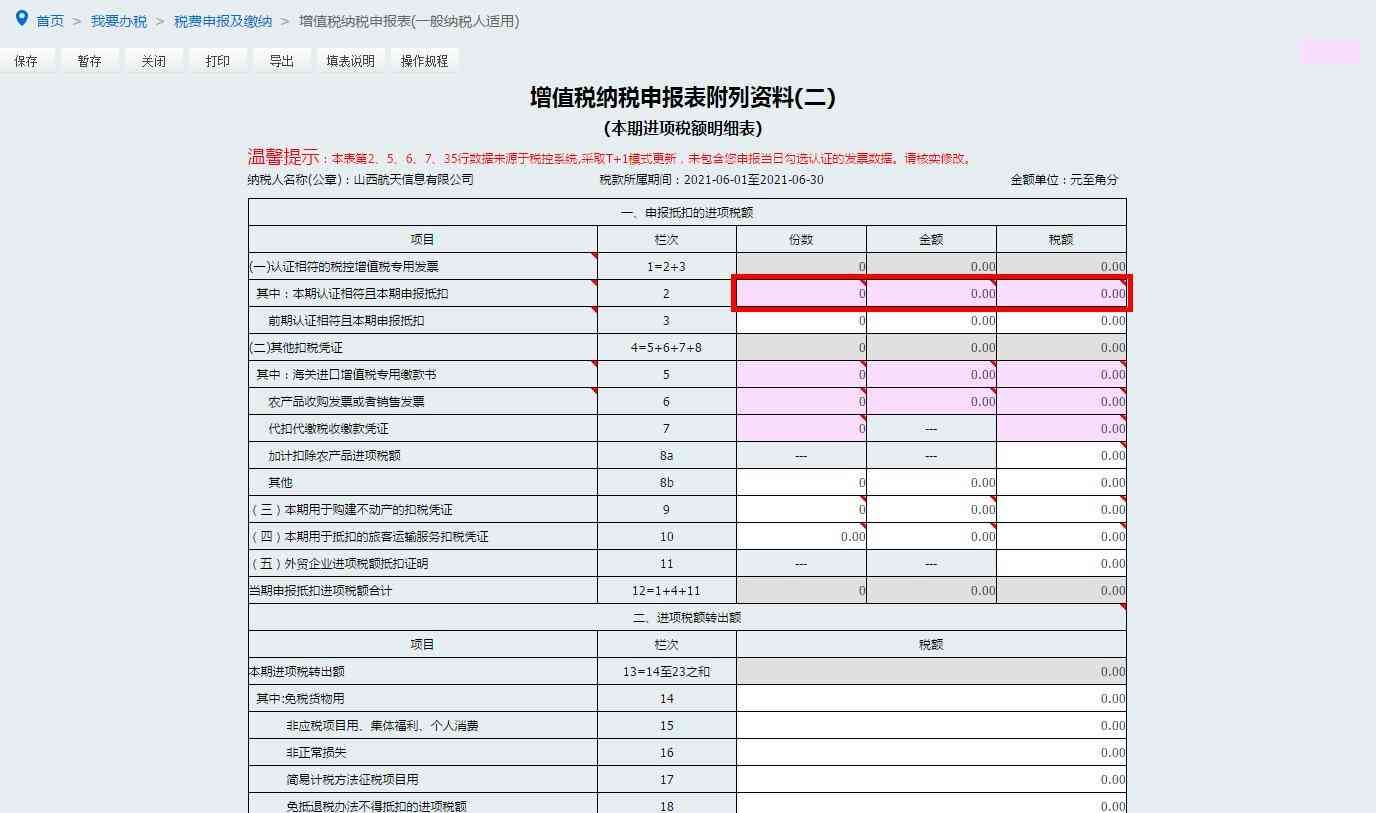Open 填表说明 filling instructions

350,61
